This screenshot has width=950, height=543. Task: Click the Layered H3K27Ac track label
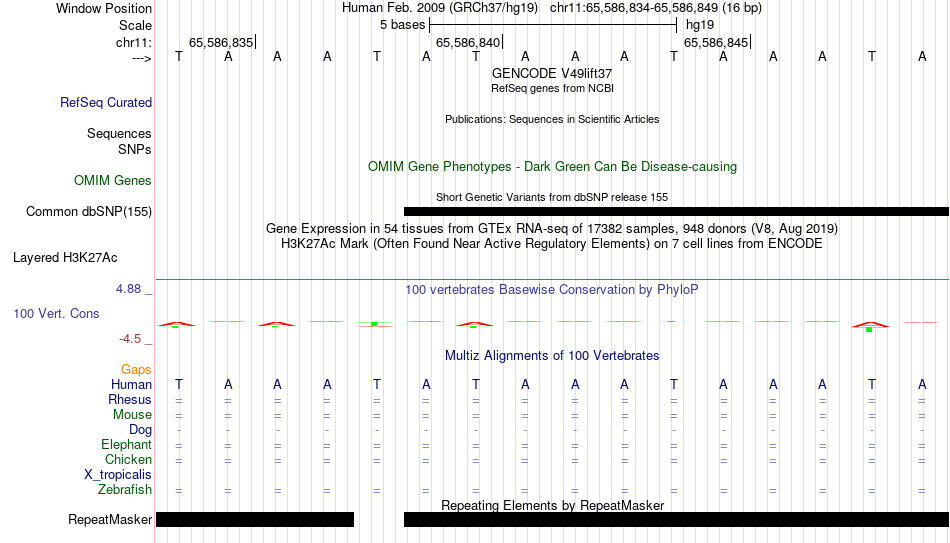point(65,258)
